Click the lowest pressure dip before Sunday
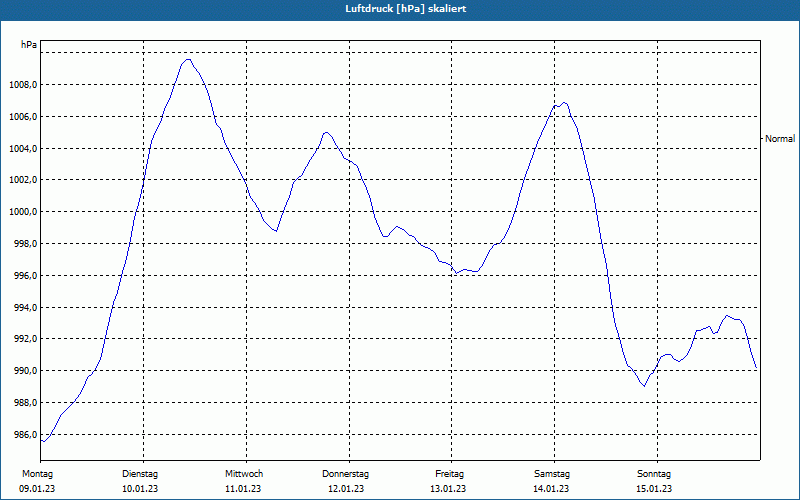This screenshot has width=800, height=500. tap(644, 386)
